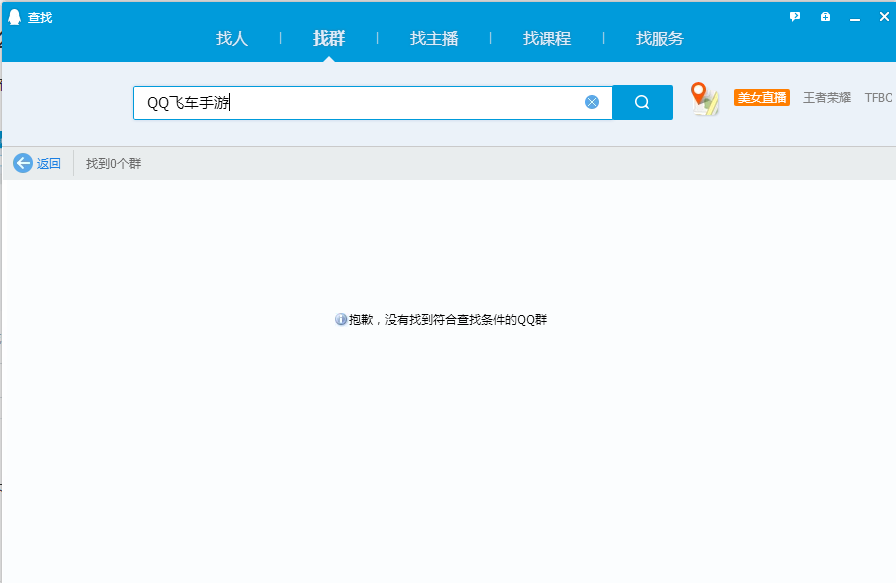This screenshot has height=583, width=896.
Task: Click the magnifier search button
Action: (642, 102)
